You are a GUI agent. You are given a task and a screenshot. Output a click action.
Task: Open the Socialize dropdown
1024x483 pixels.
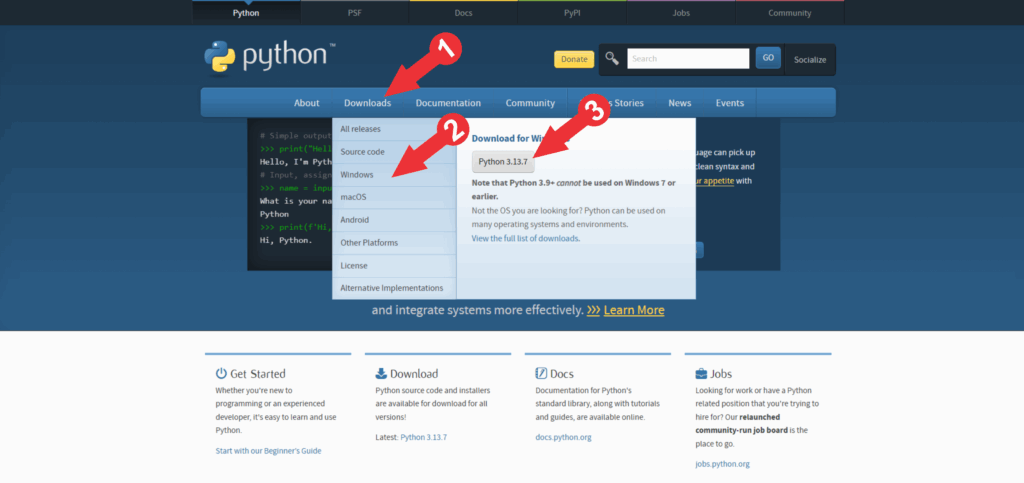[809, 60]
